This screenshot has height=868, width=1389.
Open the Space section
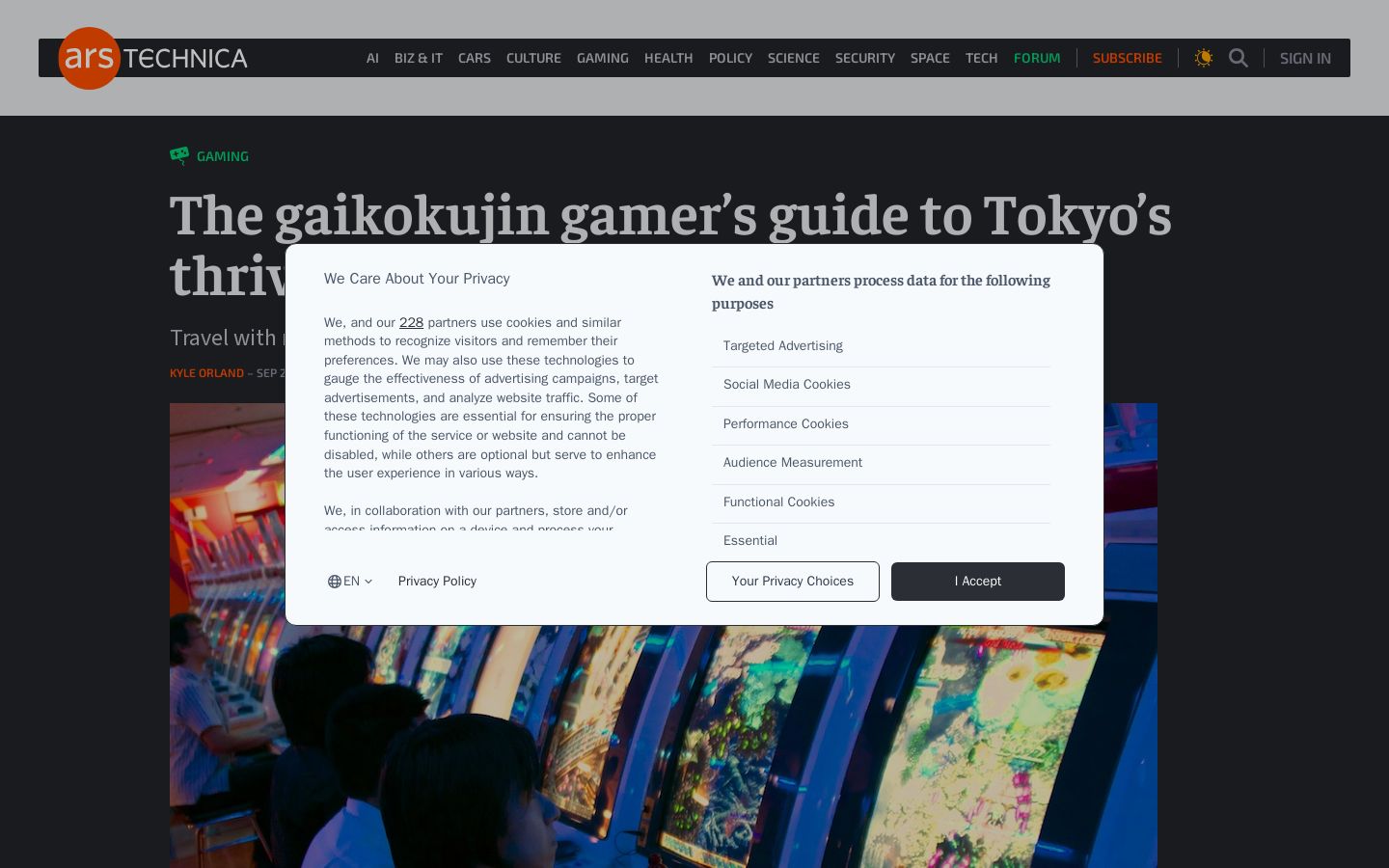pyautogui.click(x=930, y=58)
